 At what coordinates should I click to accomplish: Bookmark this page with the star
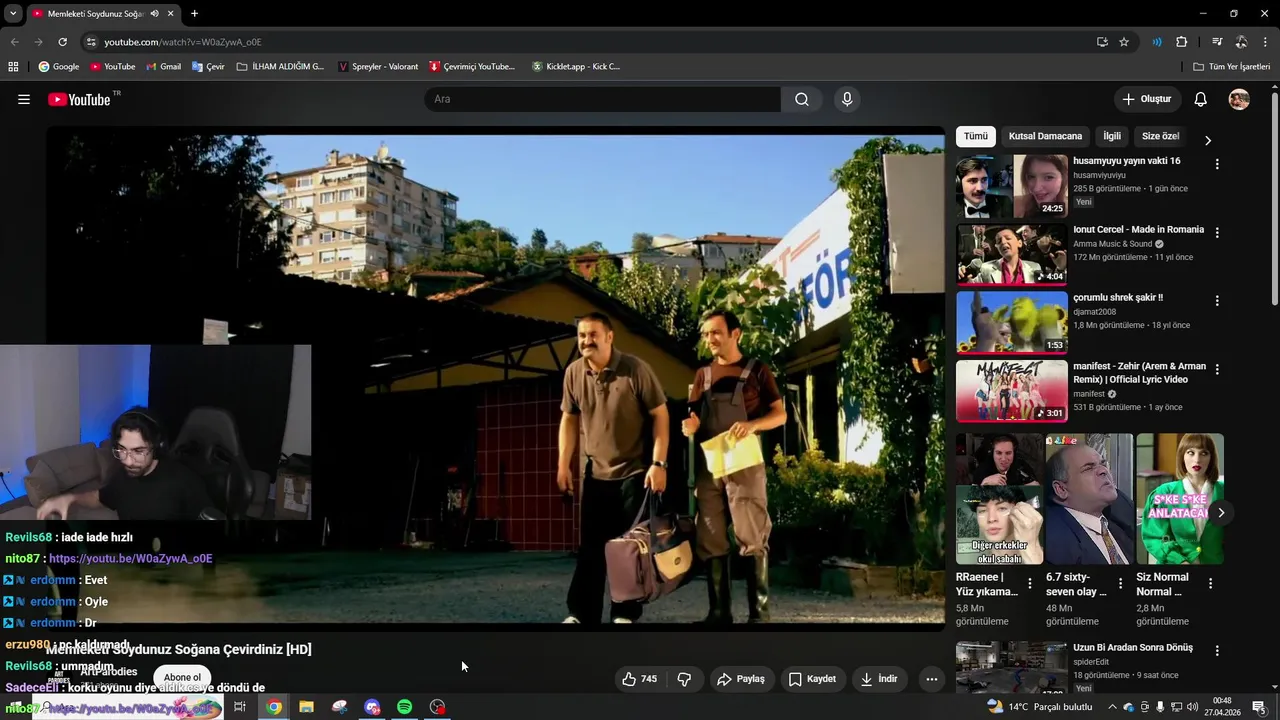[x=1124, y=42]
